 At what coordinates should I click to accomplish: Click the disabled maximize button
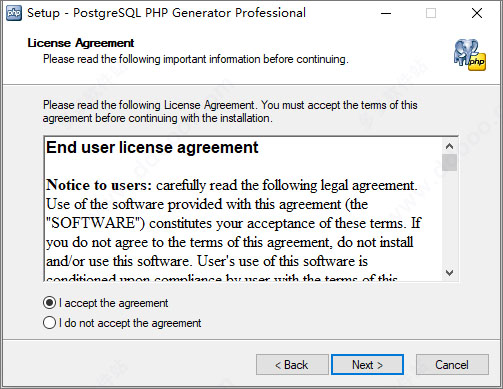coord(431,13)
